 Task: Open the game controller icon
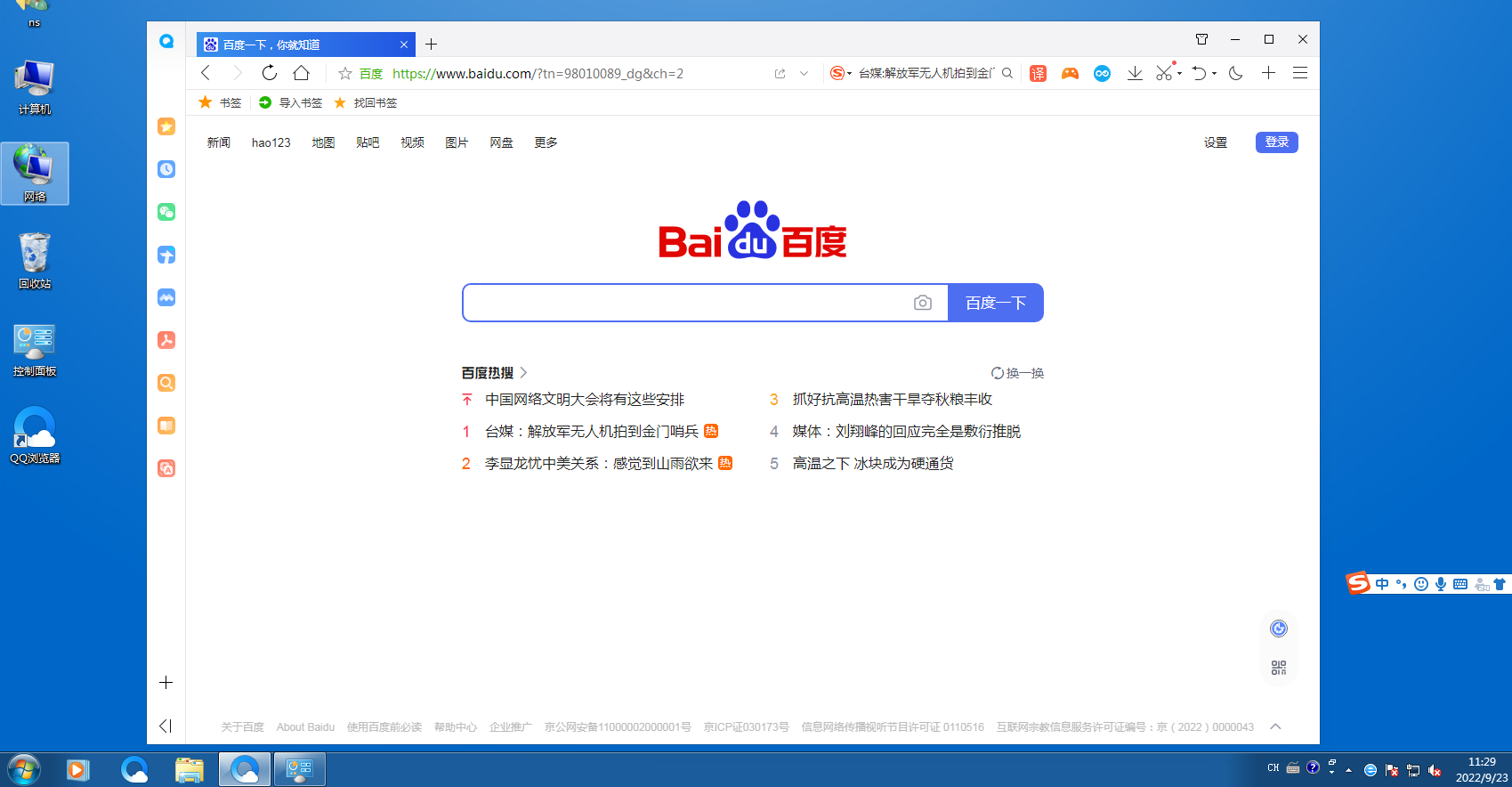pyautogui.click(x=1070, y=73)
